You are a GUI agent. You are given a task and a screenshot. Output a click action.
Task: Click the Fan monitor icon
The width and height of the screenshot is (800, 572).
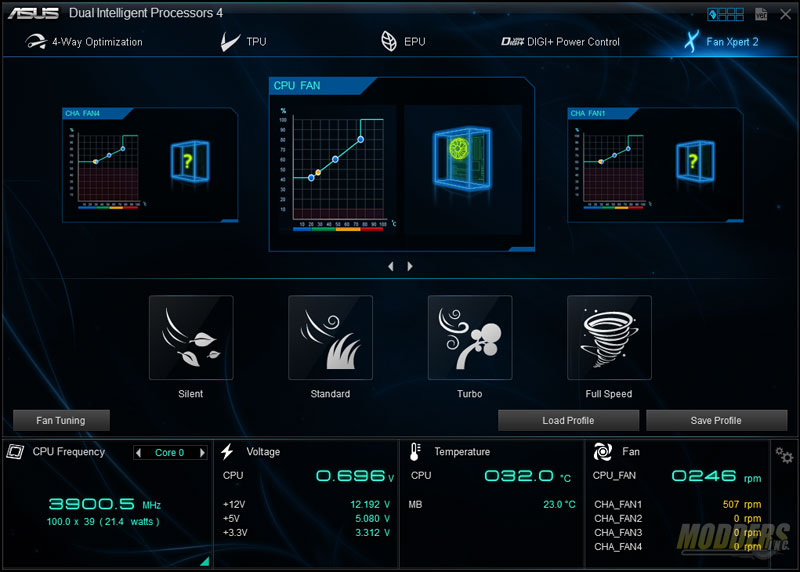pyautogui.click(x=603, y=452)
